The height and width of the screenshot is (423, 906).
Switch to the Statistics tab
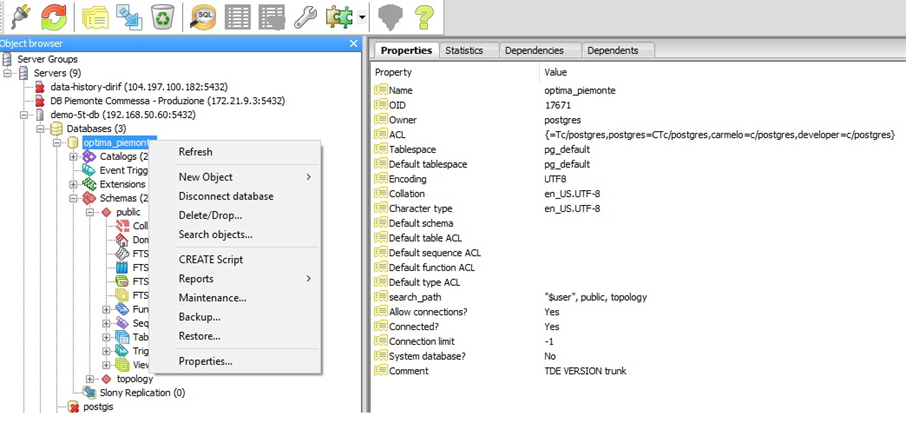click(x=464, y=50)
